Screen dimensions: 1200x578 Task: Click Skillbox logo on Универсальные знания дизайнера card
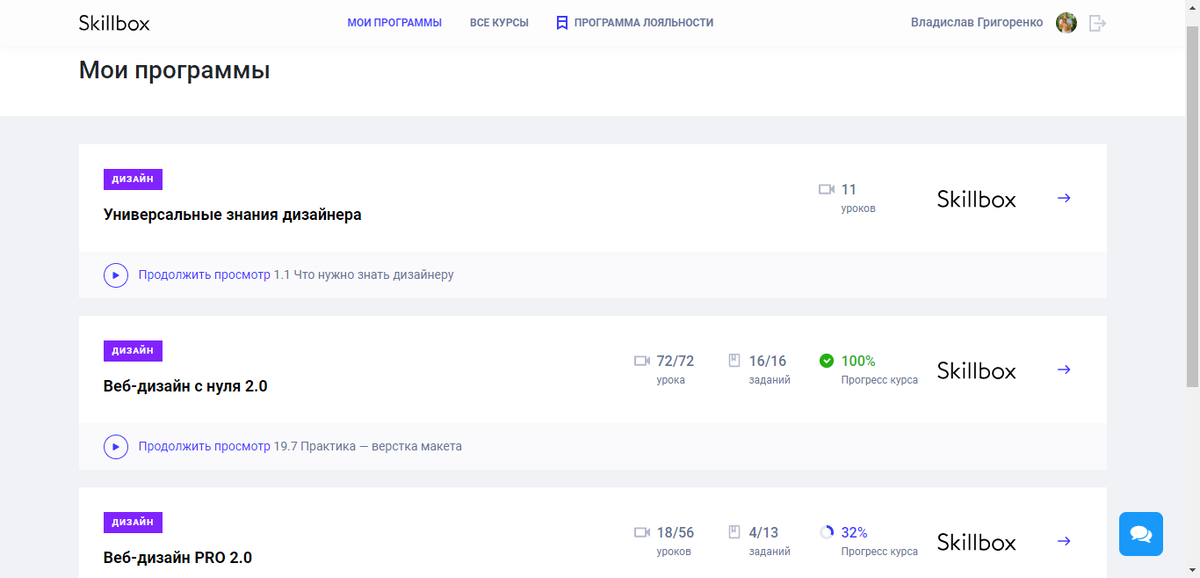pyautogui.click(x=976, y=199)
